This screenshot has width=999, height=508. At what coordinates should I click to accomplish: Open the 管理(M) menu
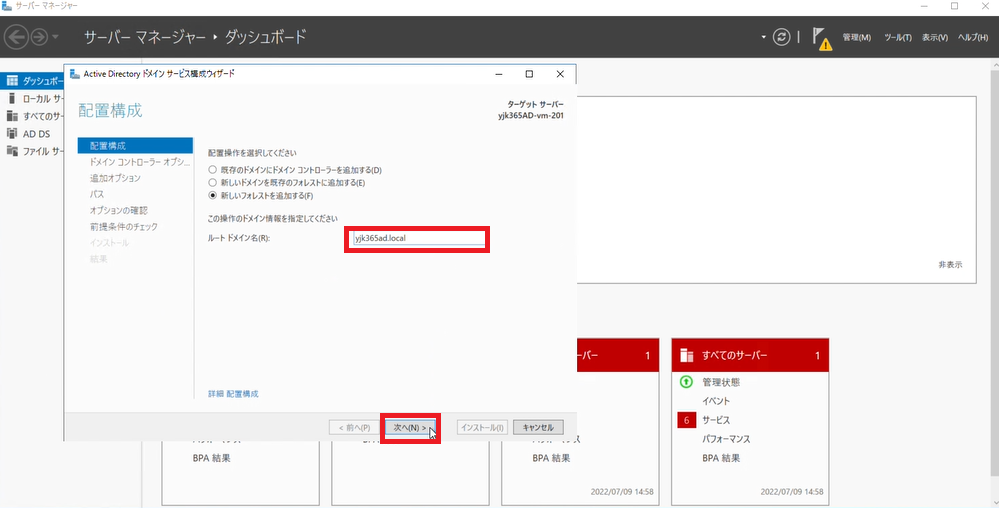pyautogui.click(x=856, y=38)
